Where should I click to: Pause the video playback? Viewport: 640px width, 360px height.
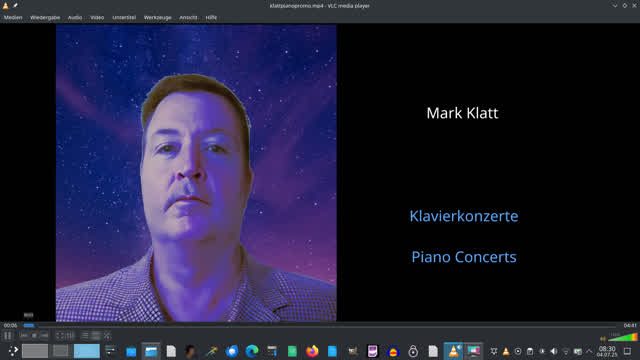8,336
